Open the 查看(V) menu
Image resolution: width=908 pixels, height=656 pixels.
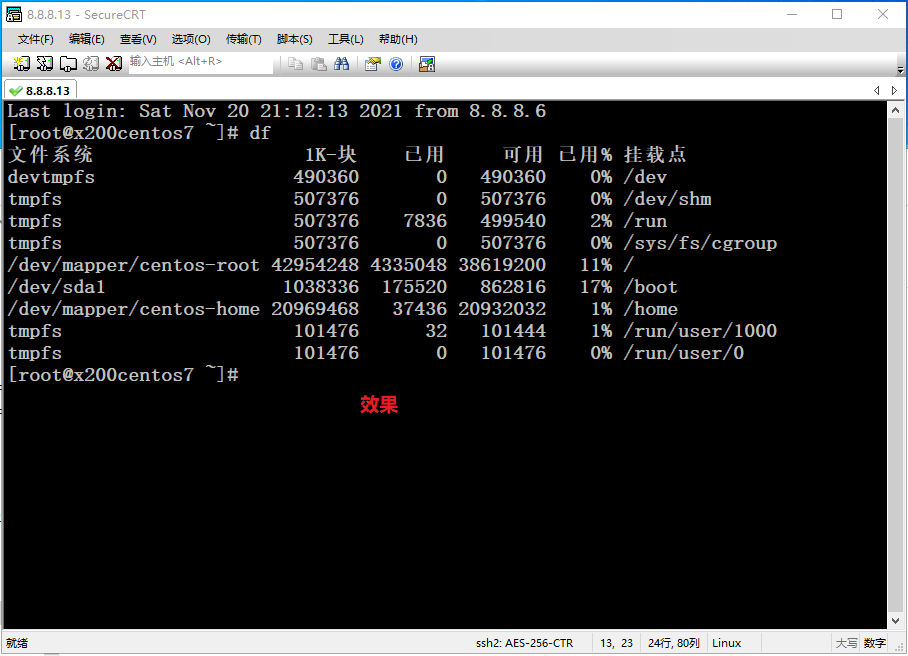[138, 39]
